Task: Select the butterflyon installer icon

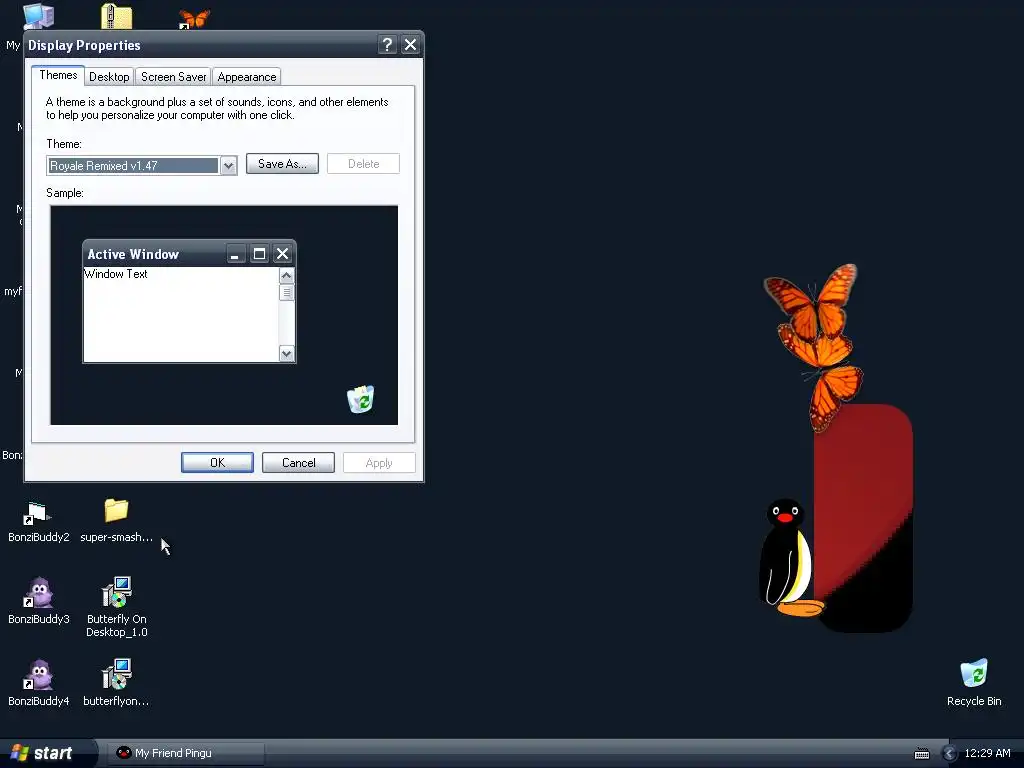Action: (116, 683)
